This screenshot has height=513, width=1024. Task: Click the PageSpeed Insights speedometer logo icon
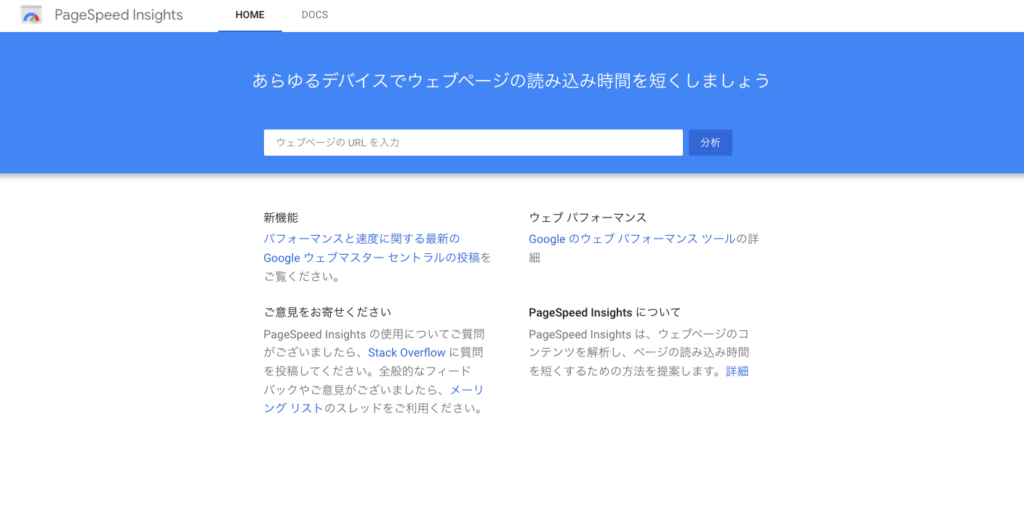[x=31, y=15]
